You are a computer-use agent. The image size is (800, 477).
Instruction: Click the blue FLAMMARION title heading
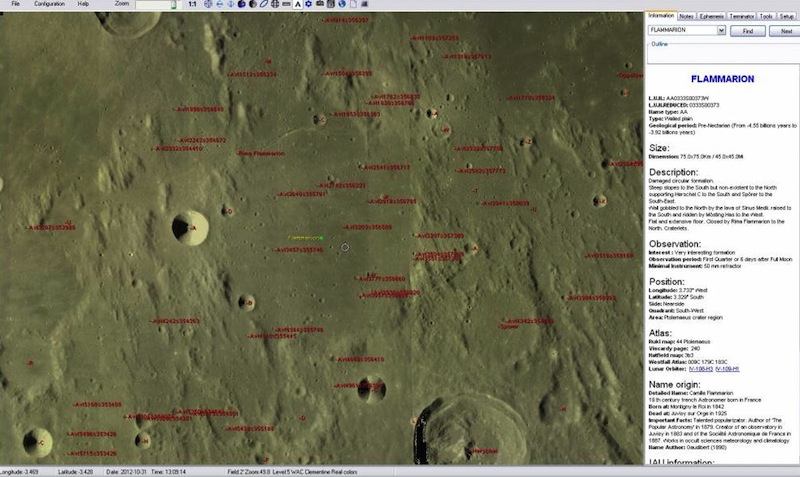pos(722,79)
